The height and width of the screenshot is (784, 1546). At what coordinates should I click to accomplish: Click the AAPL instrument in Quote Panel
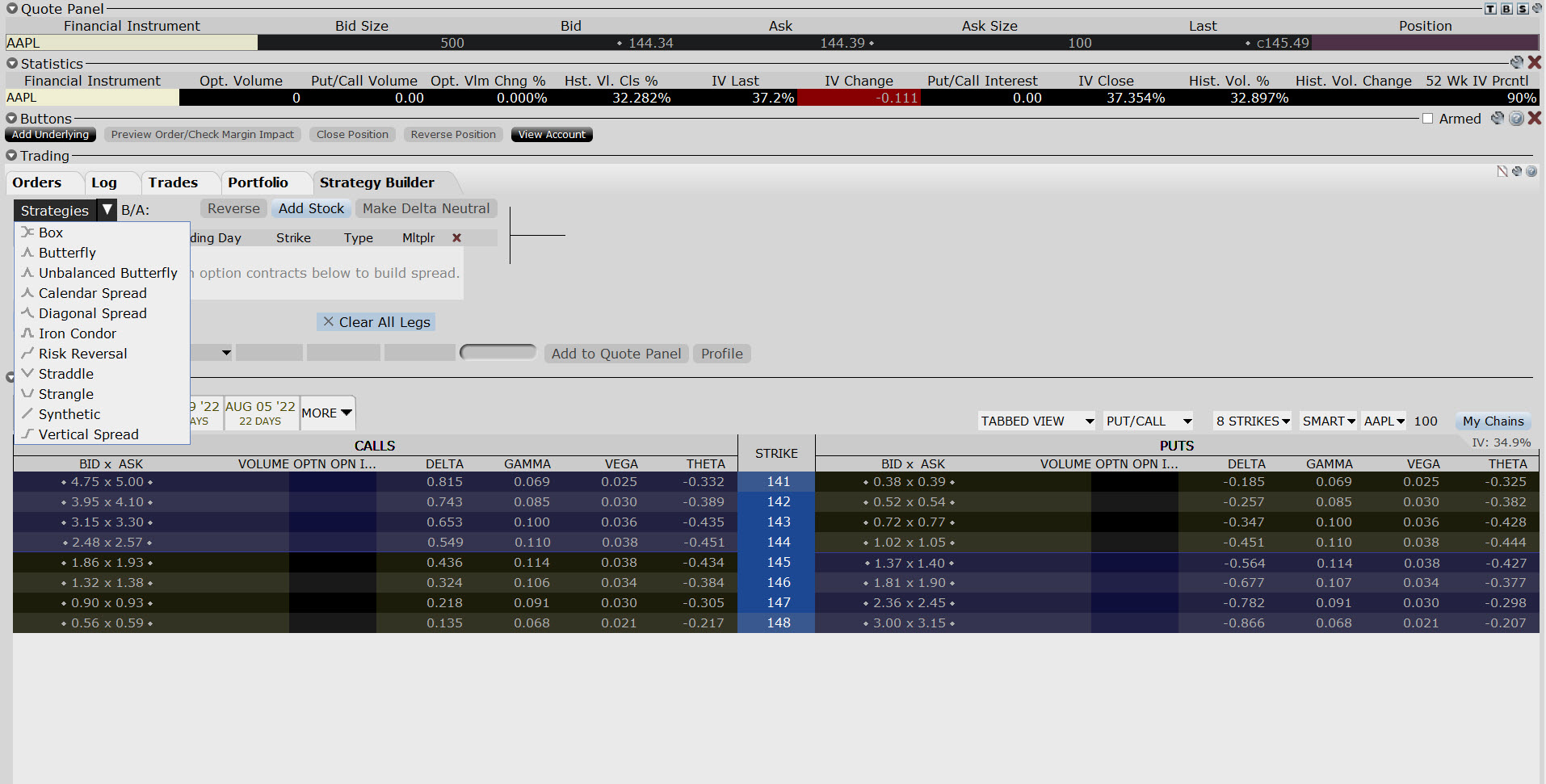(x=132, y=43)
